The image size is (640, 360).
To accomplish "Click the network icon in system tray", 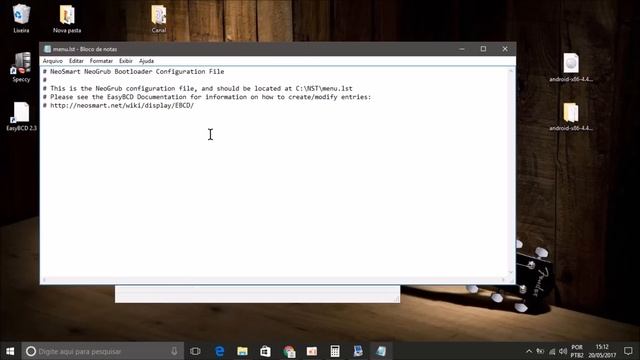I will click(552, 351).
